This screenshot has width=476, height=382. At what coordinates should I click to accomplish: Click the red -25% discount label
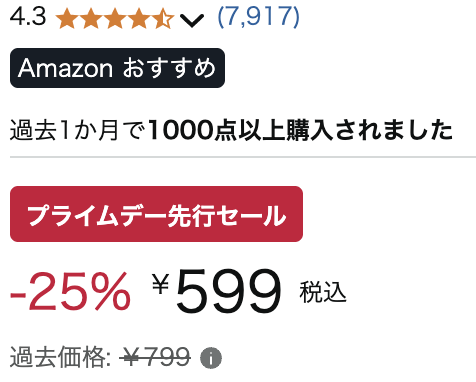click(x=70, y=291)
